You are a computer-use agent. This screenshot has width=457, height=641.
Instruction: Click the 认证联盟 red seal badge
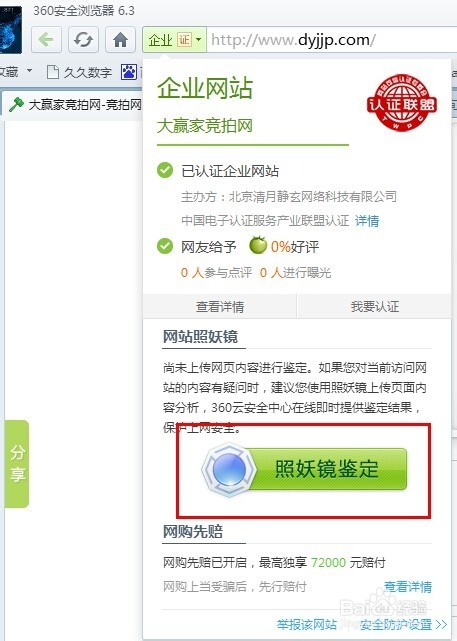402,103
